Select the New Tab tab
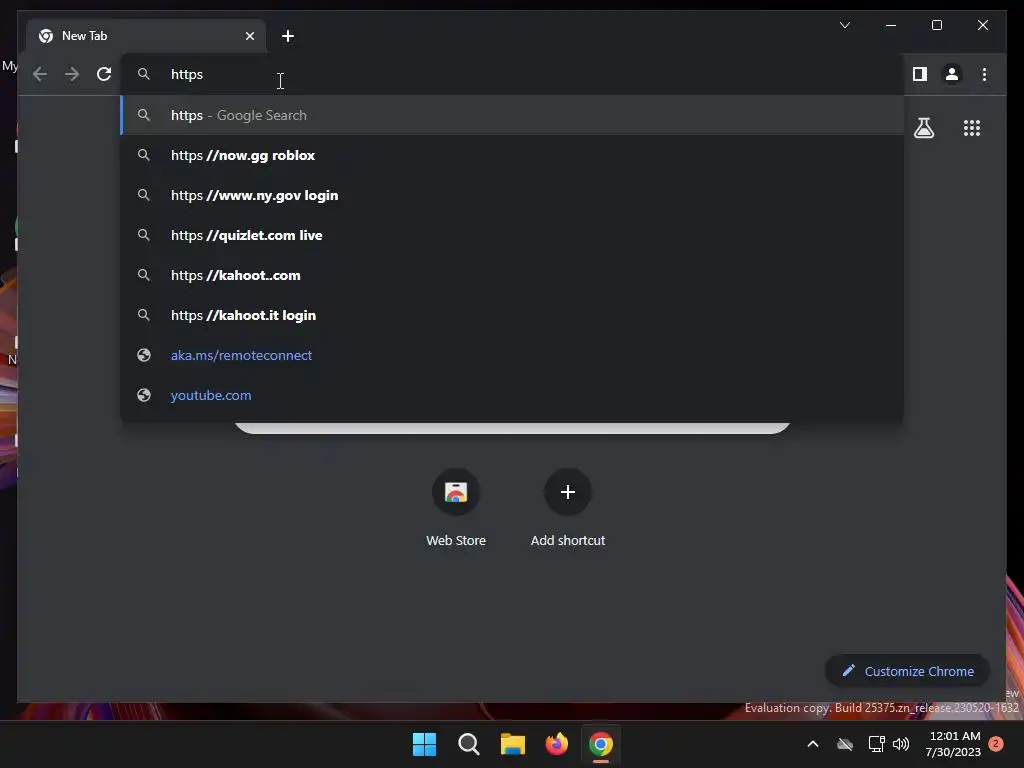 click(146, 36)
